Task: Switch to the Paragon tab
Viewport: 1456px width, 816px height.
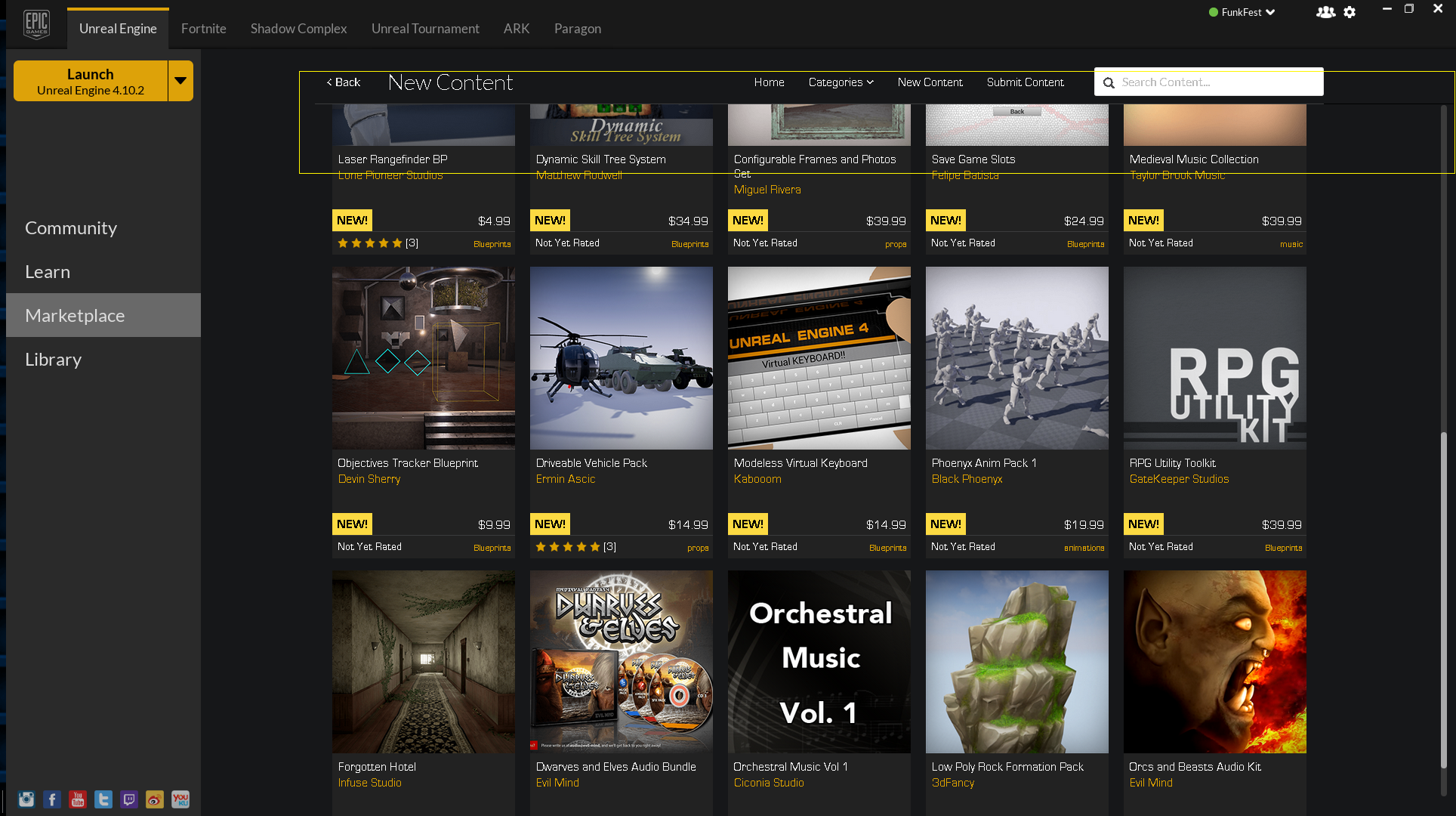Action: click(578, 29)
